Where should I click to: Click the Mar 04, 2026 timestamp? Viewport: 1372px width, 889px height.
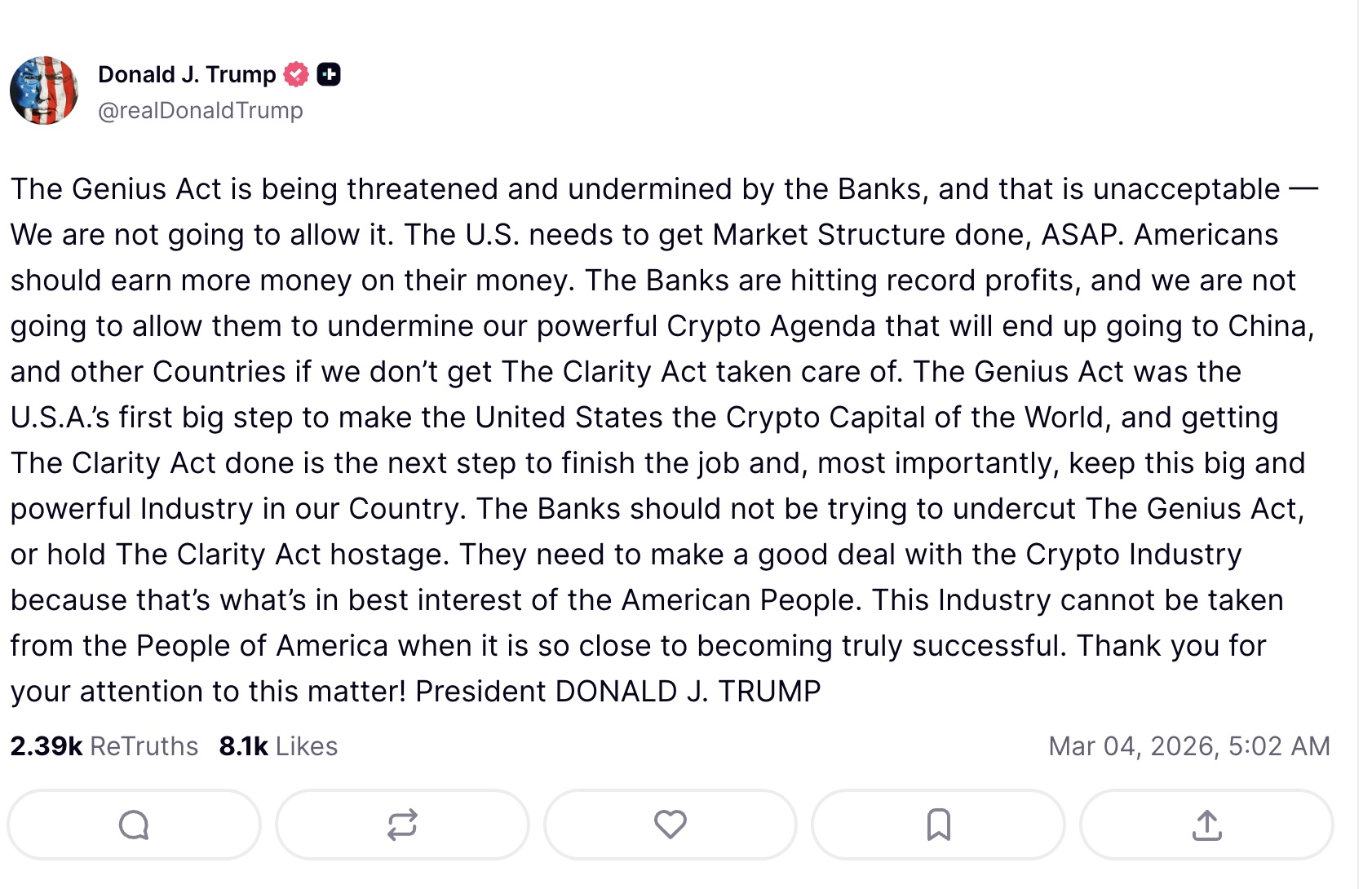click(1188, 746)
